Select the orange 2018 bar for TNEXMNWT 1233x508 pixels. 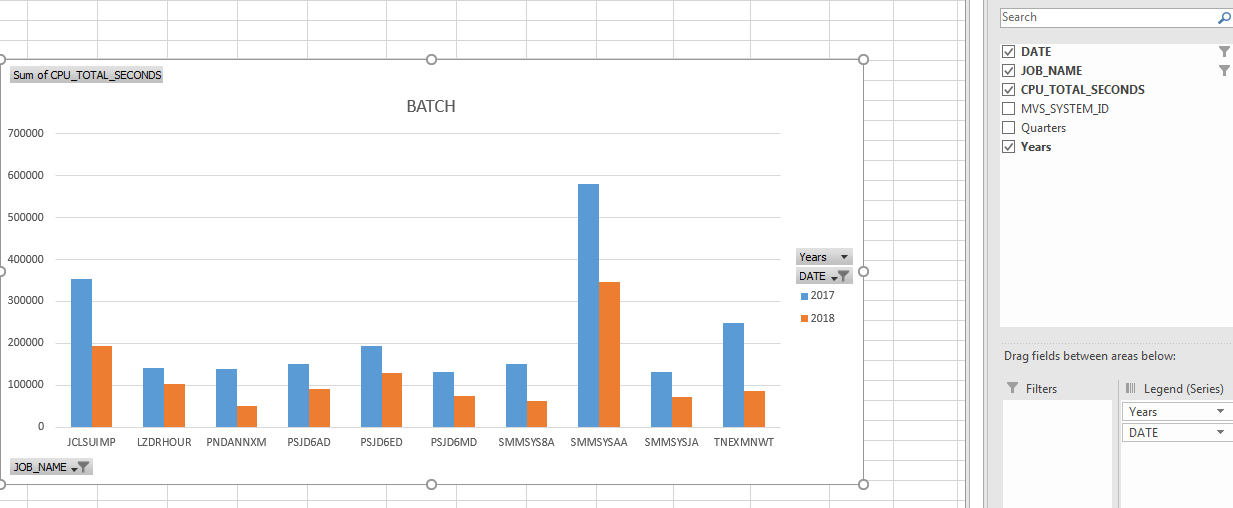(754, 409)
